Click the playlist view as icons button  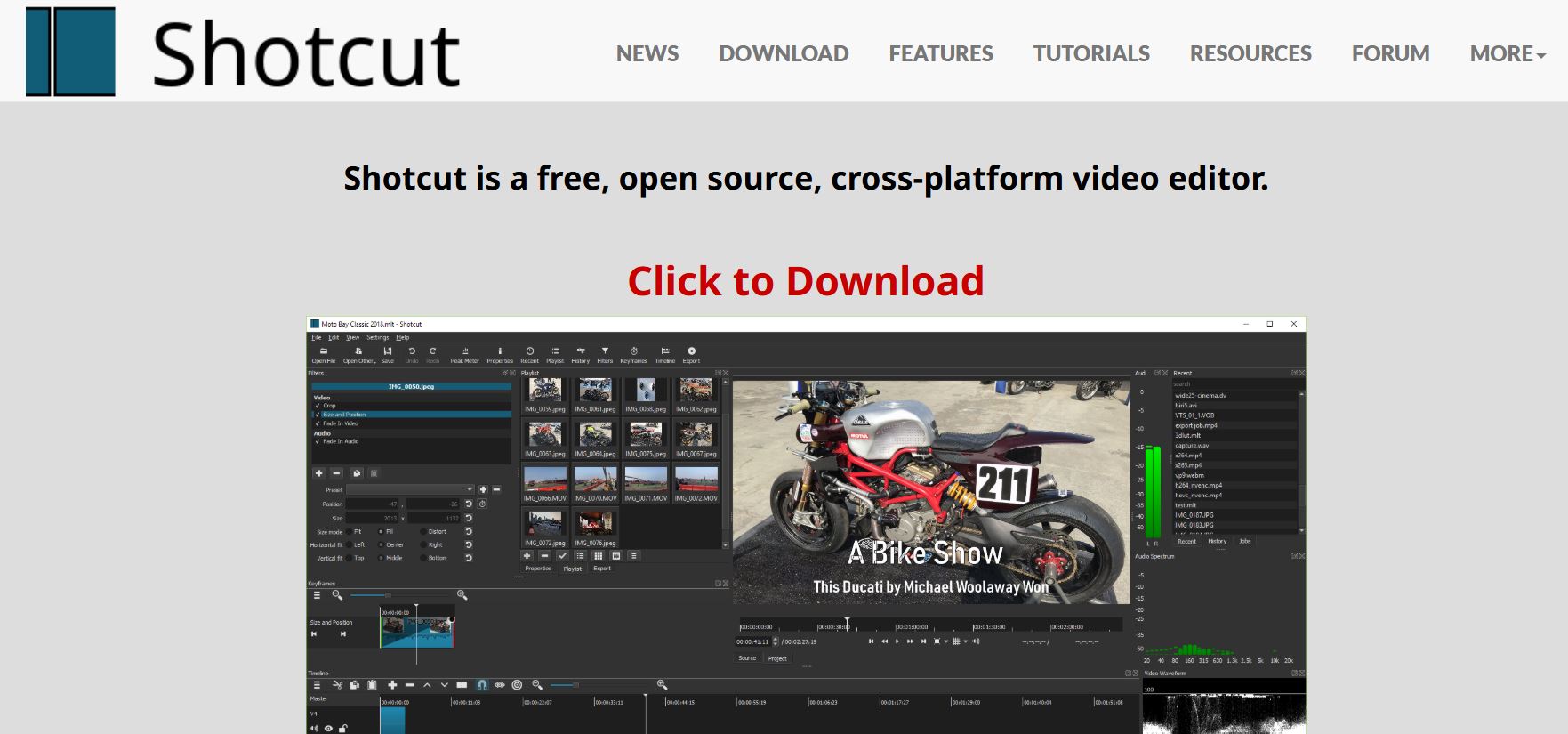click(x=598, y=555)
